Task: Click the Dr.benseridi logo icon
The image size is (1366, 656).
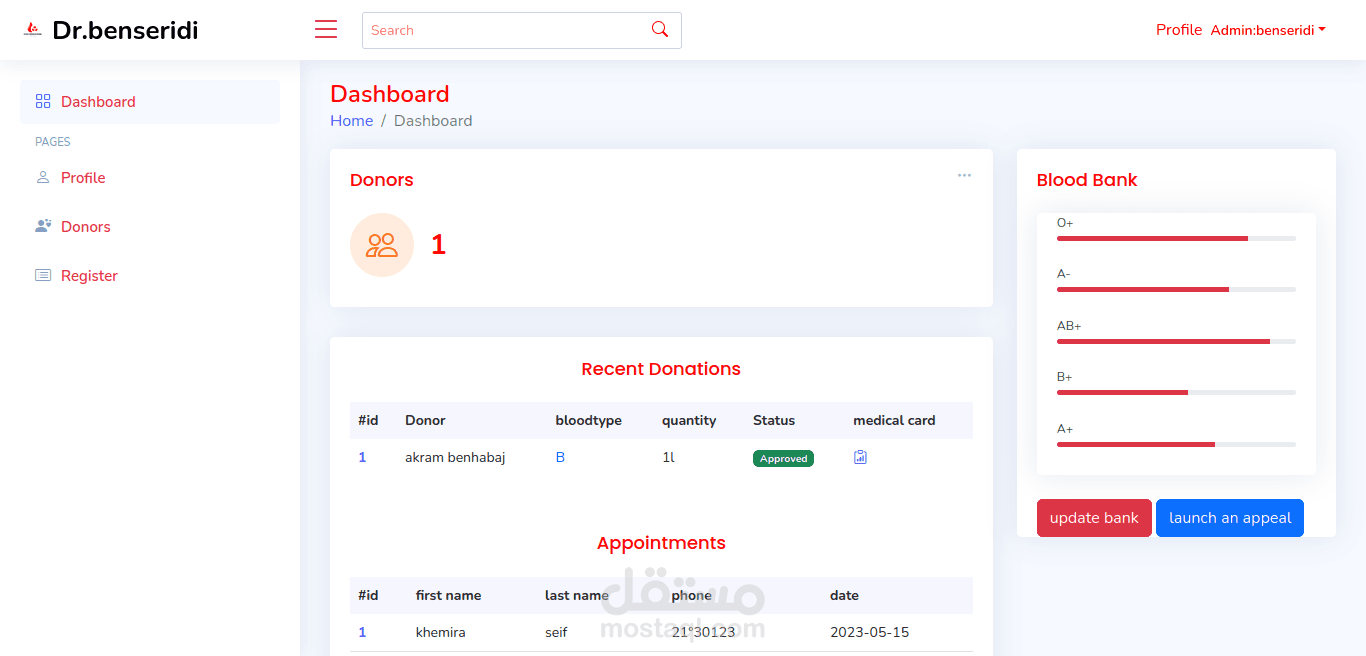Action: click(x=33, y=29)
